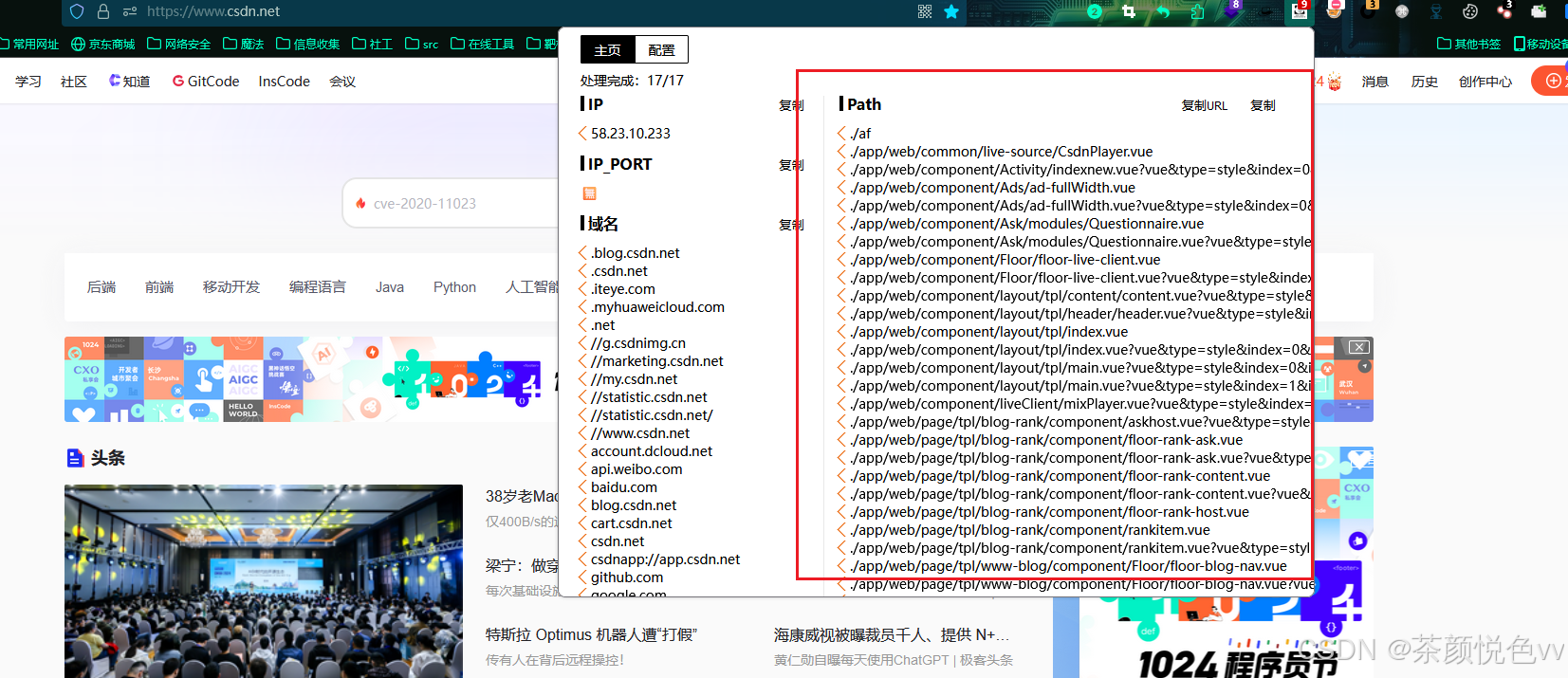Open the 海康威视被曝裁员千人 article

point(892,635)
